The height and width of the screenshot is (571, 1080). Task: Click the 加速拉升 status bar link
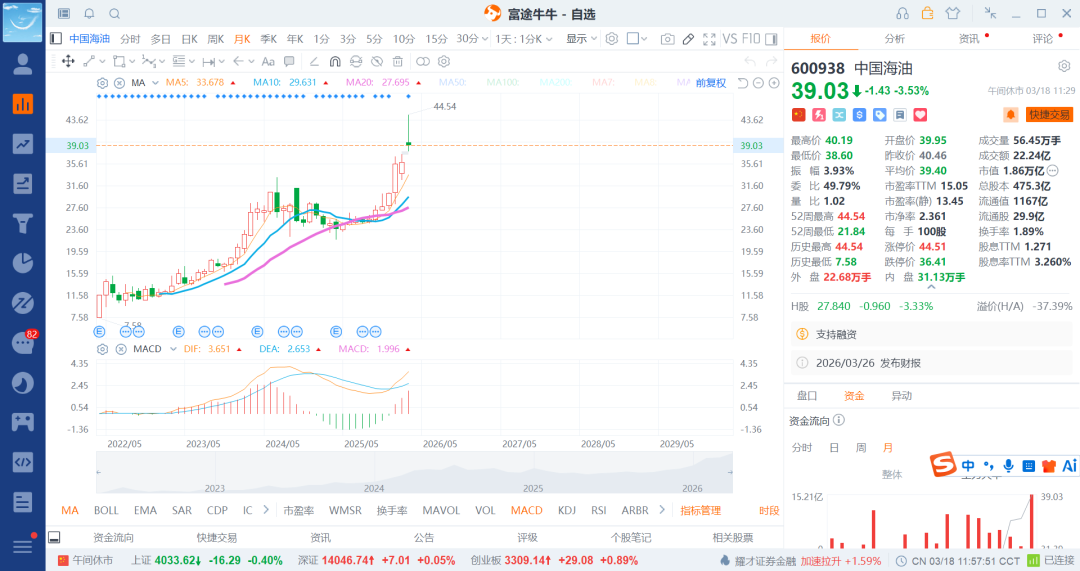pyautogui.click(x=821, y=561)
